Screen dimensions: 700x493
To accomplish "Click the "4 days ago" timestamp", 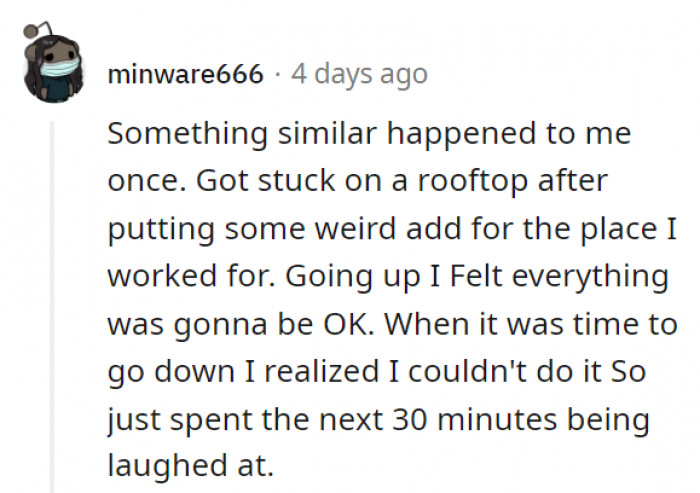I will tap(358, 74).
